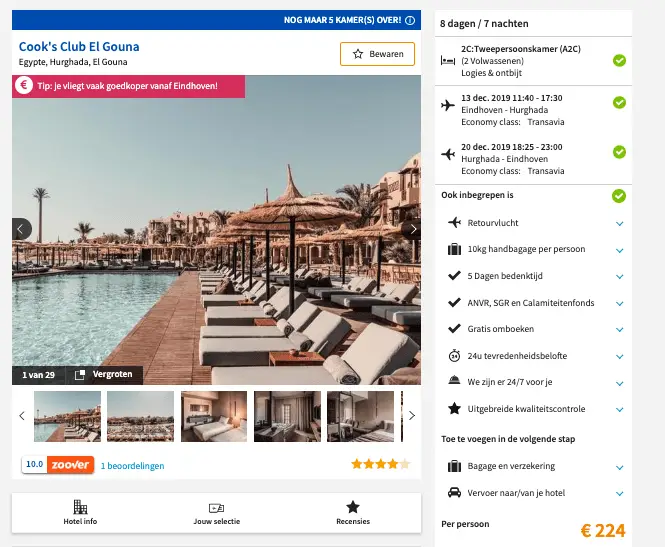Click the info icon beside rooms-left banner
The width and height of the screenshot is (665, 547).
tap(410, 20)
